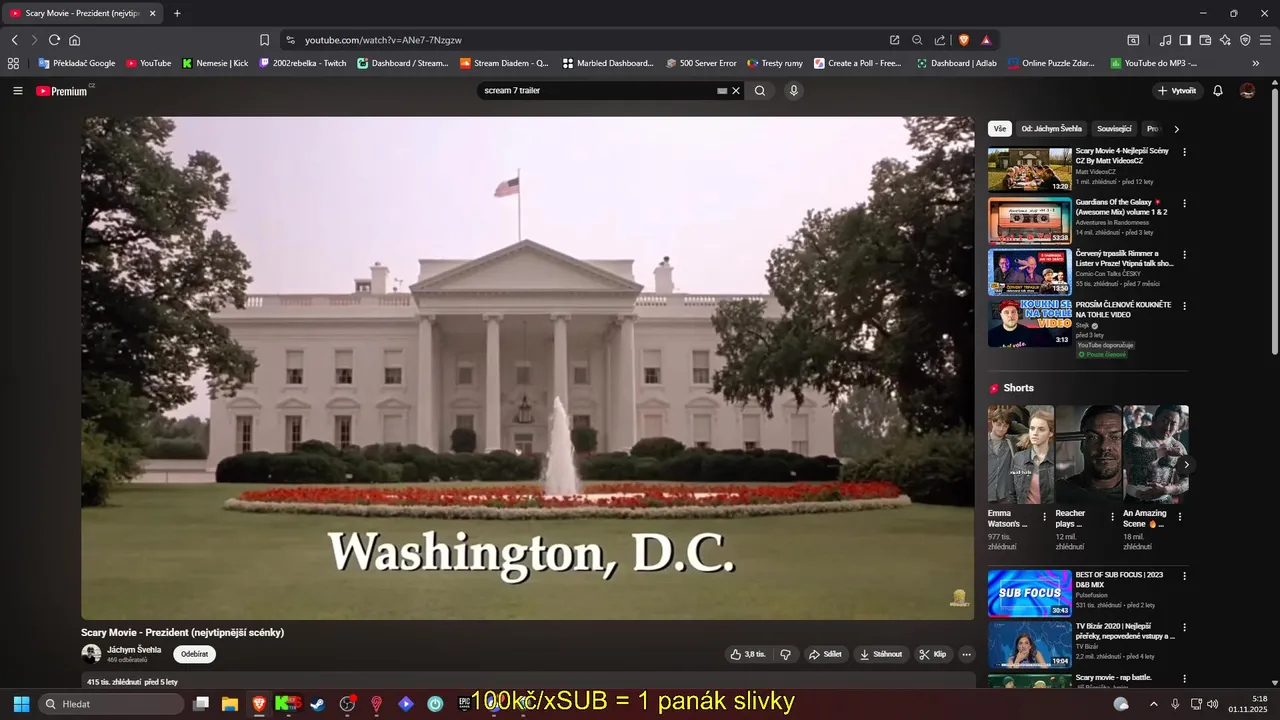1280x720 pixels.
Task: Launch Steam from the taskbar
Action: pos(317,704)
